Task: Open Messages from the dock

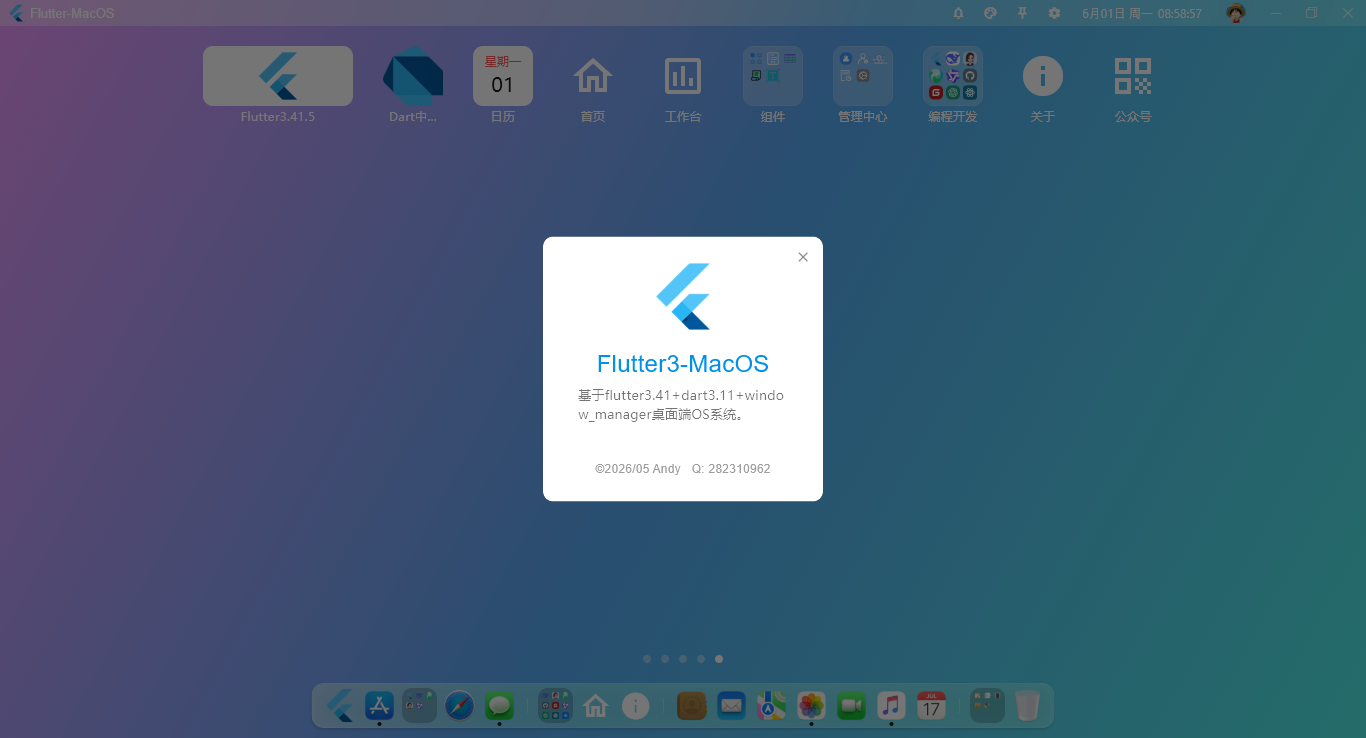Action: (x=499, y=706)
